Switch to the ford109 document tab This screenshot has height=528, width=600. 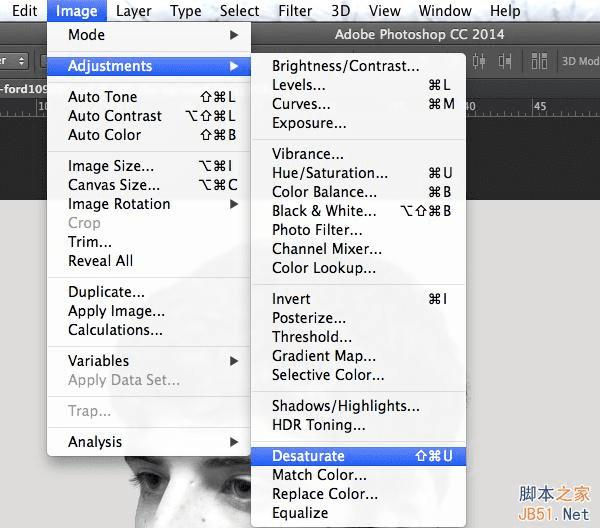[23, 87]
